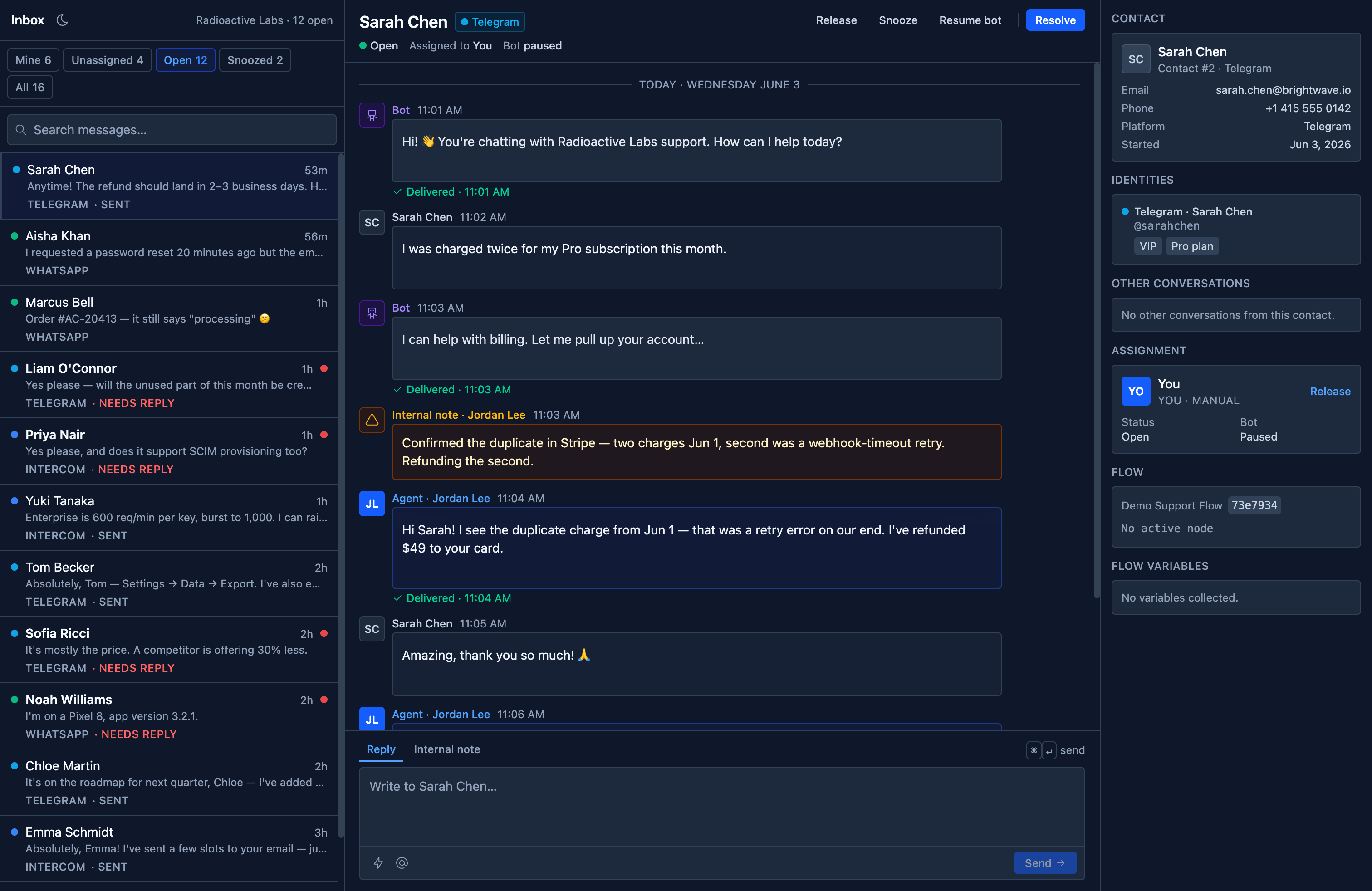Open Aisha Khan conversation
Screen dimensions: 1372x891
(x=170, y=252)
